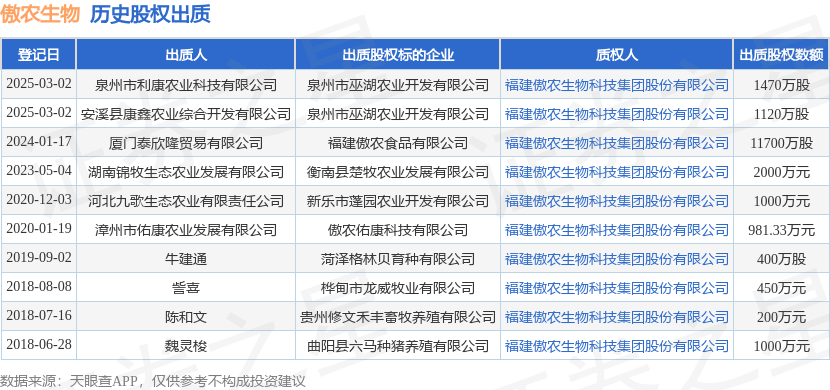Select 厦门泰欣隆贸易有限公司 pledgor cell

coord(185,143)
